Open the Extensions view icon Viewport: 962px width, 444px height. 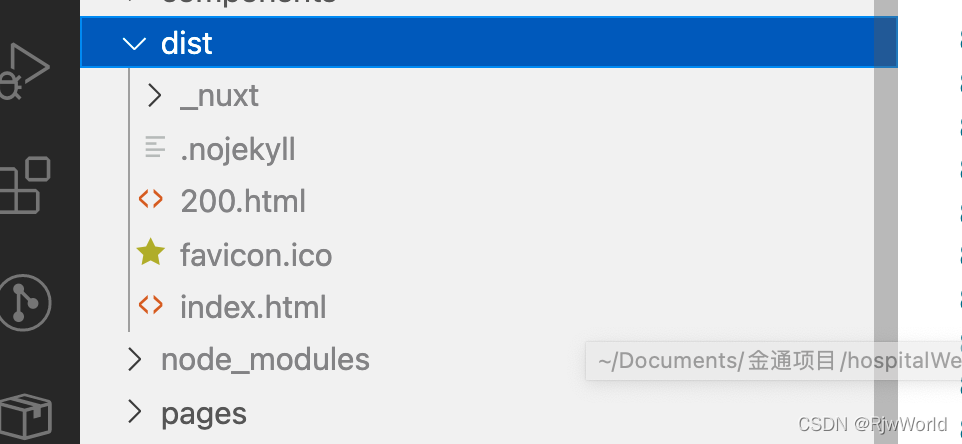tap(25, 185)
